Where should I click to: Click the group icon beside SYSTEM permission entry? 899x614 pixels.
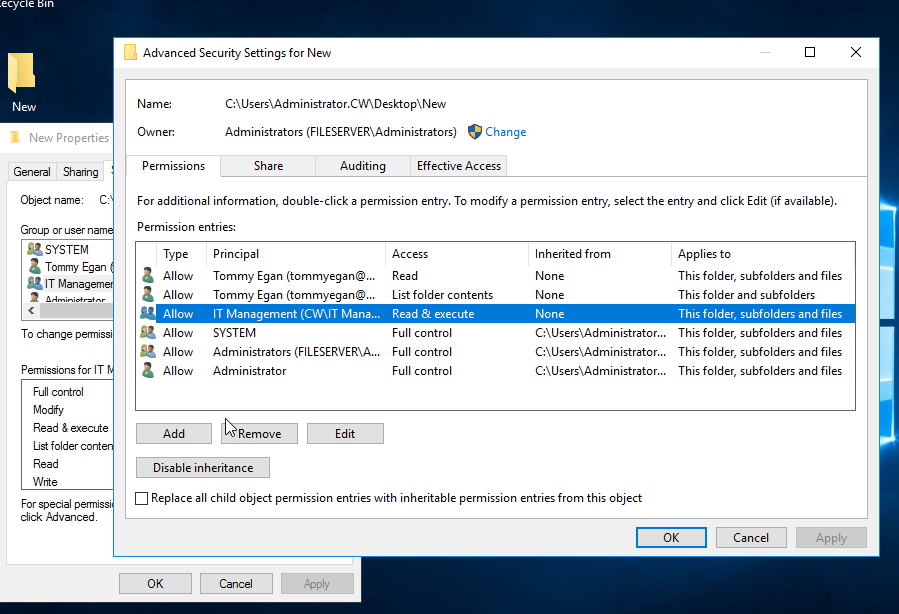tap(148, 333)
